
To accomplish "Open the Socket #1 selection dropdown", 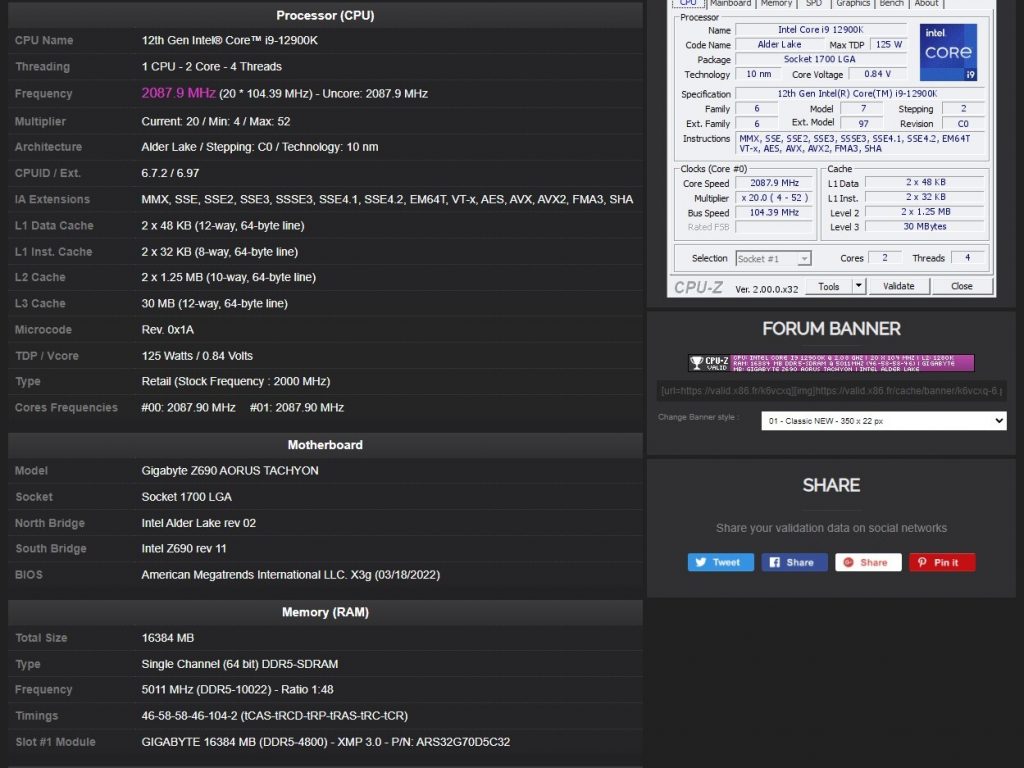I will [773, 258].
